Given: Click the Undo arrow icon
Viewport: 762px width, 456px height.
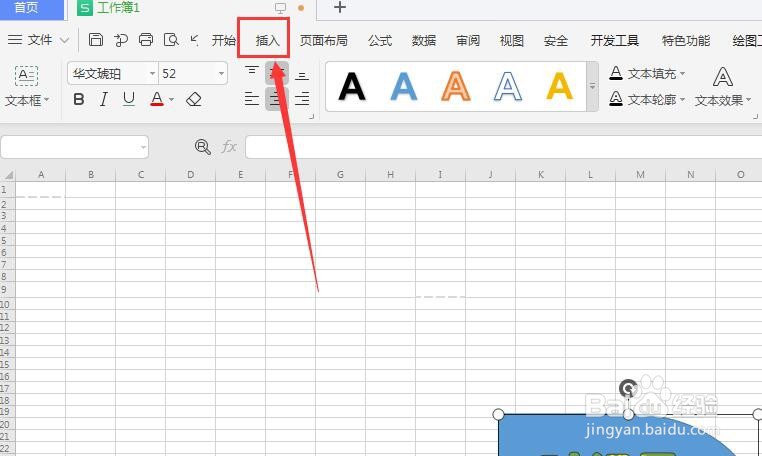Looking at the screenshot, I should tap(195, 39).
